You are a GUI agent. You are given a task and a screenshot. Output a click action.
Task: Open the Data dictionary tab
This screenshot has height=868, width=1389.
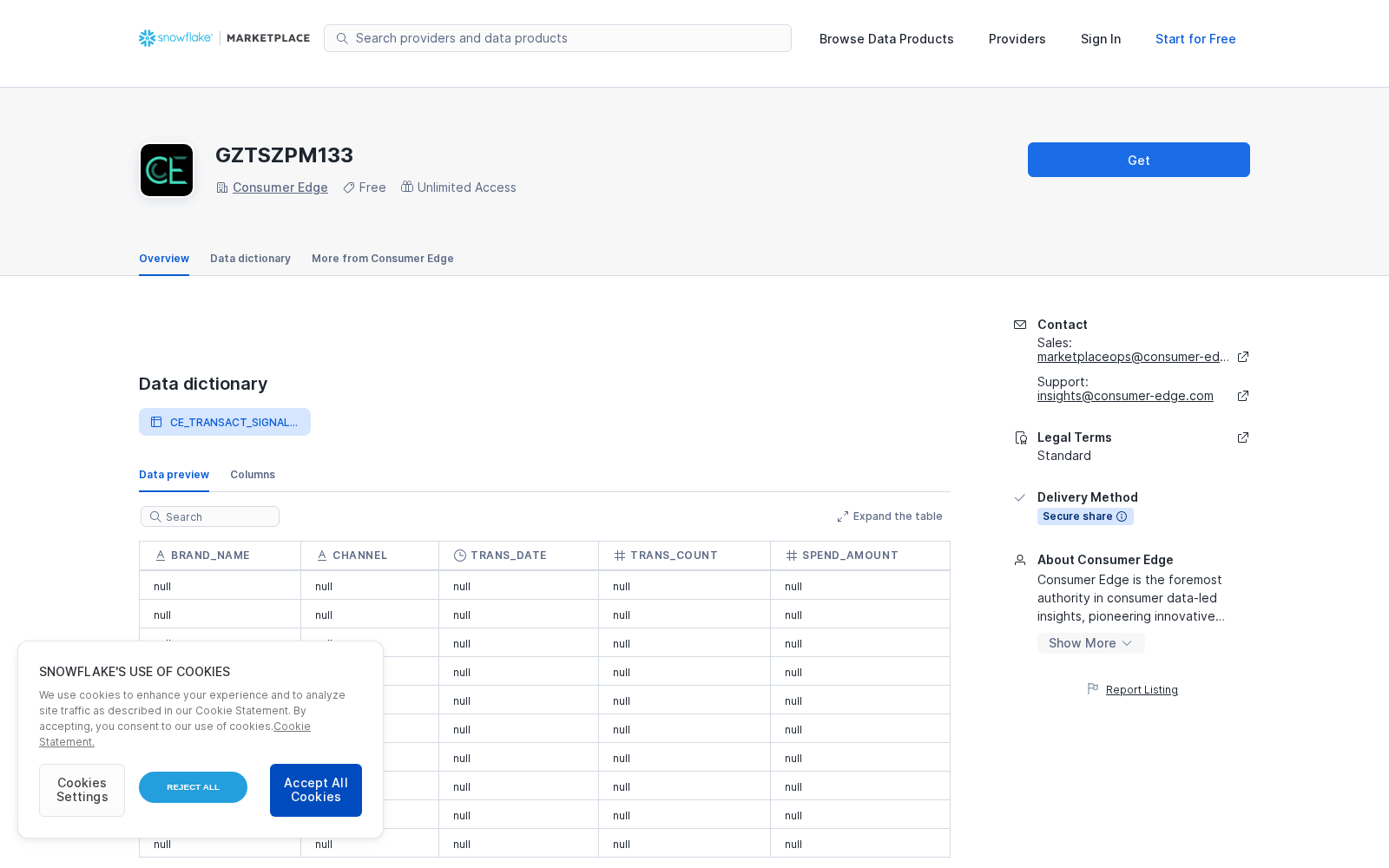point(250,259)
